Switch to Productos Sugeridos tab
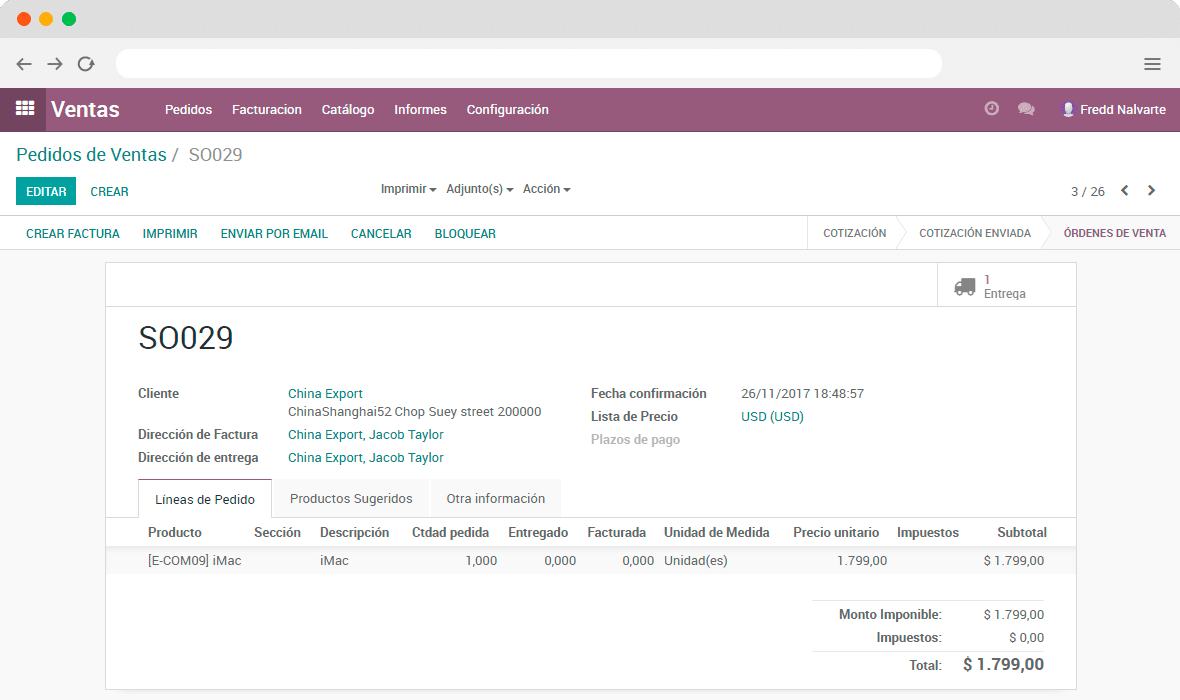 (x=351, y=498)
